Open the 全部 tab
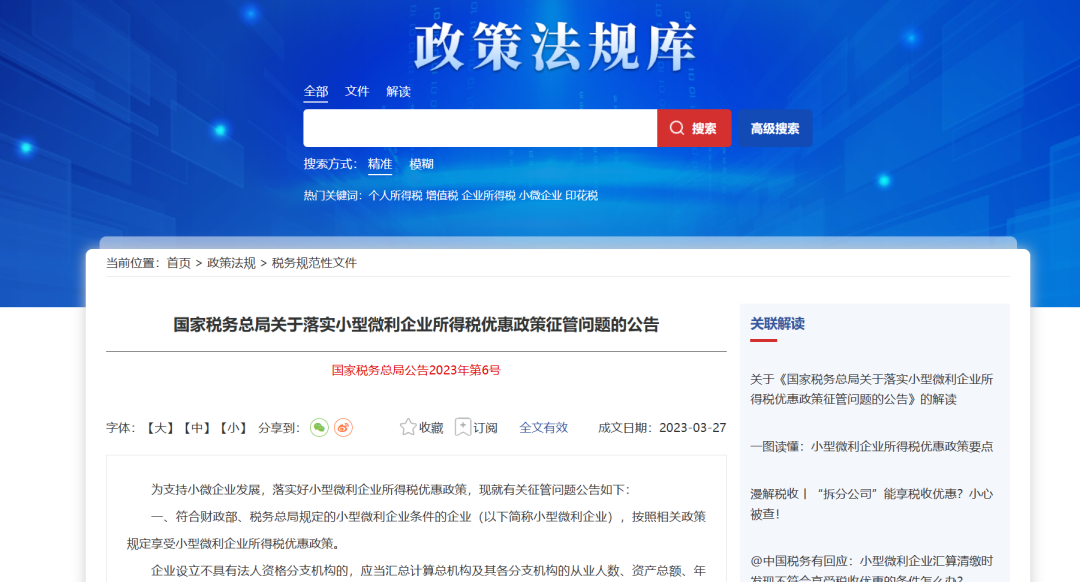The width and height of the screenshot is (1080, 582). pyautogui.click(x=315, y=91)
